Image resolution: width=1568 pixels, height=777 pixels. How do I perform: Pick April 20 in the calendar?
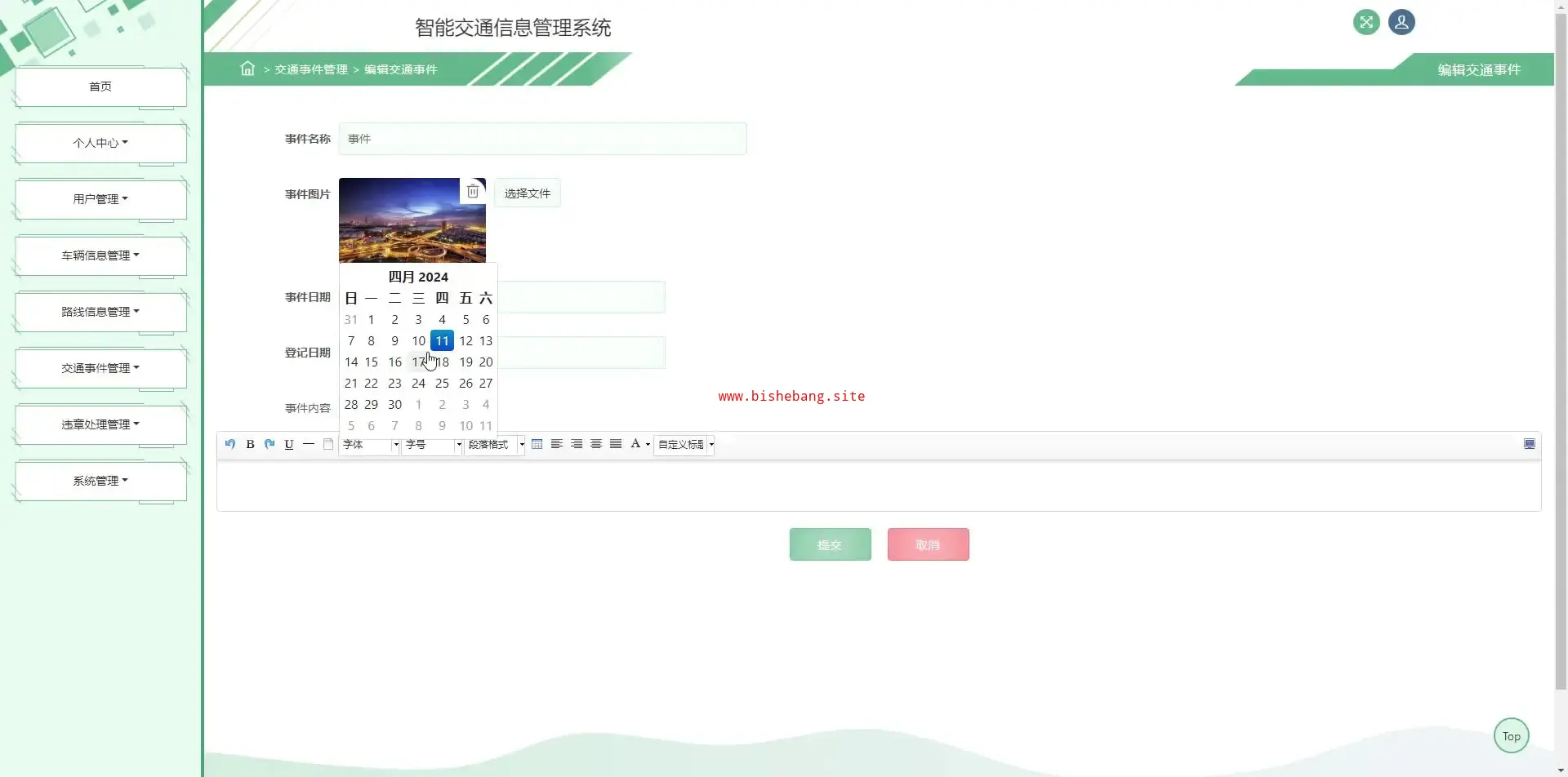click(486, 362)
